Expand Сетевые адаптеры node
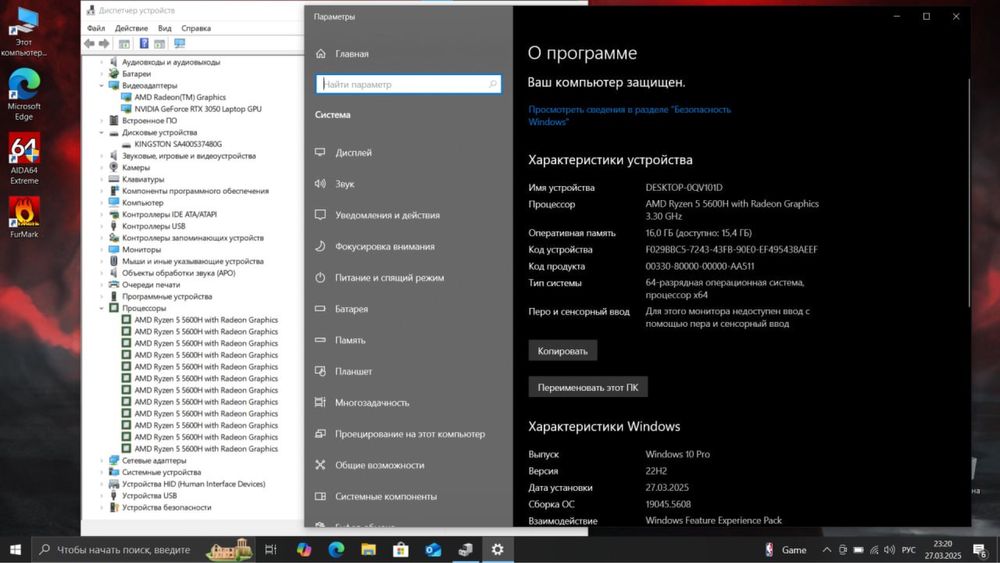This screenshot has width=1000, height=563. [101, 460]
